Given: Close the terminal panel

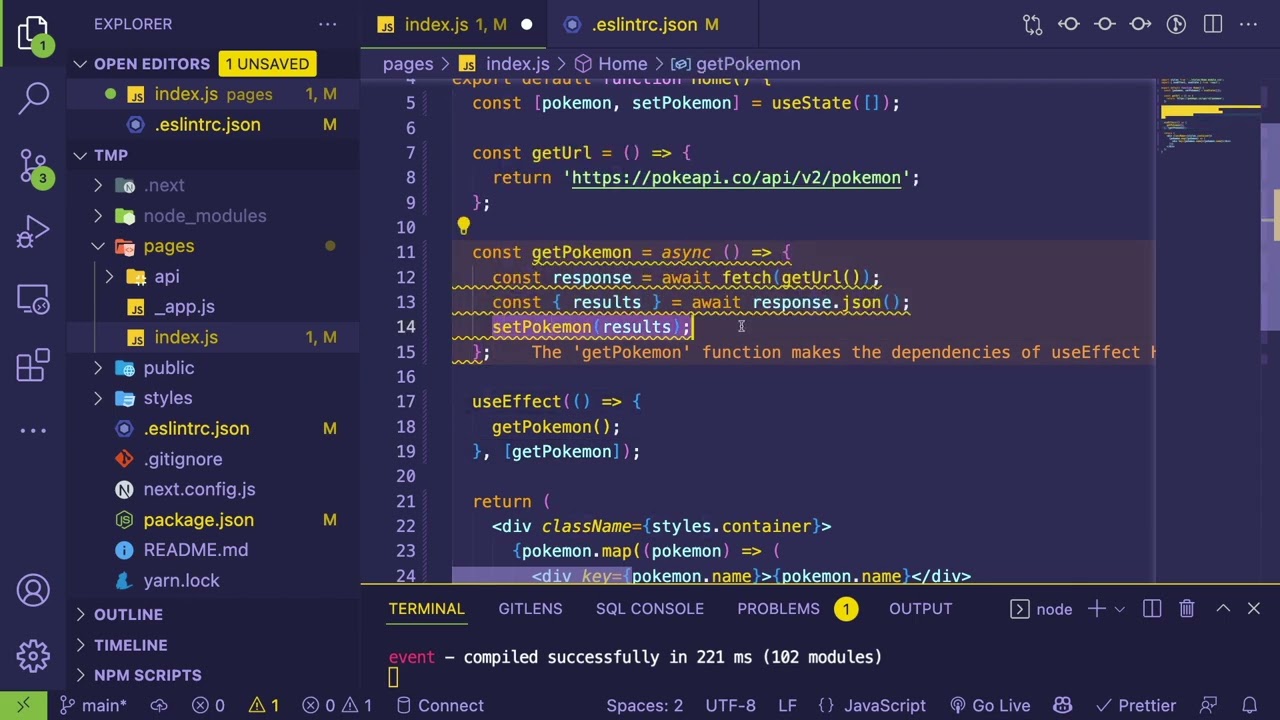Looking at the screenshot, I should point(1254,609).
